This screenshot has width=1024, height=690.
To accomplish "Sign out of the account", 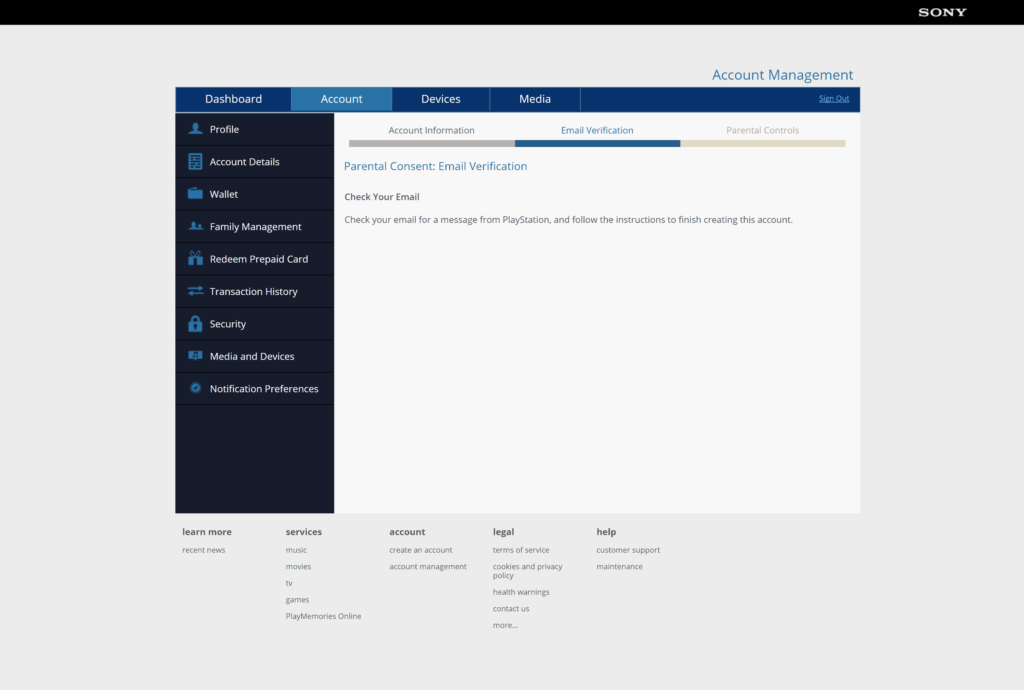I will click(x=834, y=98).
